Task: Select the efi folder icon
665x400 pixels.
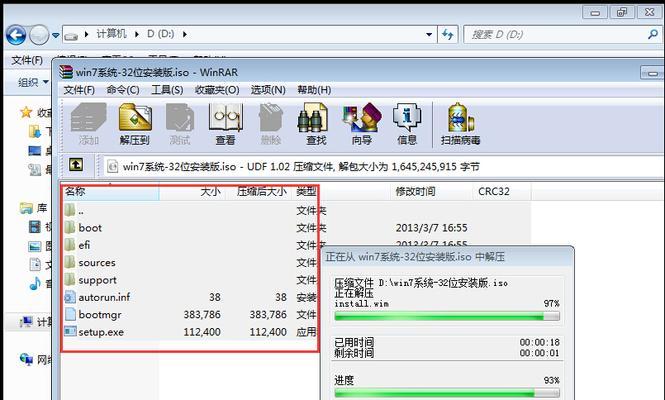Action: pyautogui.click(x=70, y=244)
